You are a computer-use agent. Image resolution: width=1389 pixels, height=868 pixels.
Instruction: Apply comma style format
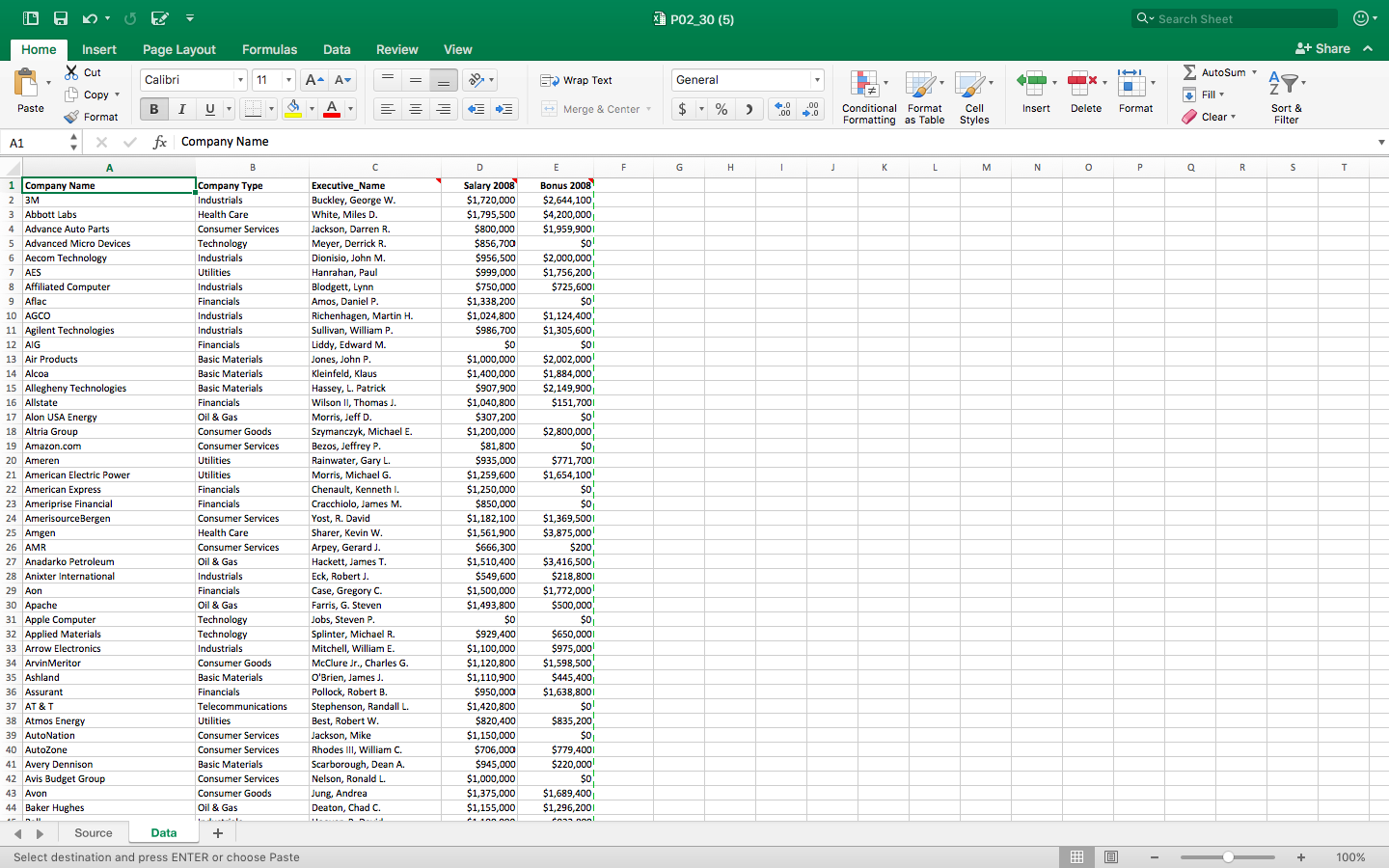pyautogui.click(x=749, y=109)
